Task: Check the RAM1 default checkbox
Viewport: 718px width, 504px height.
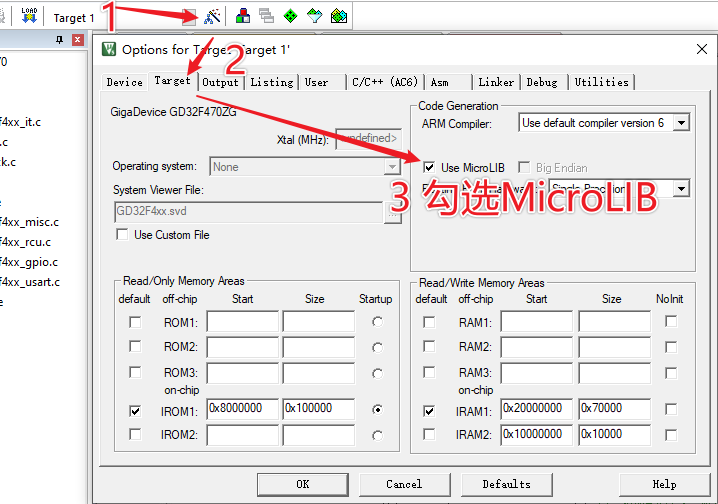Action: click(429, 322)
